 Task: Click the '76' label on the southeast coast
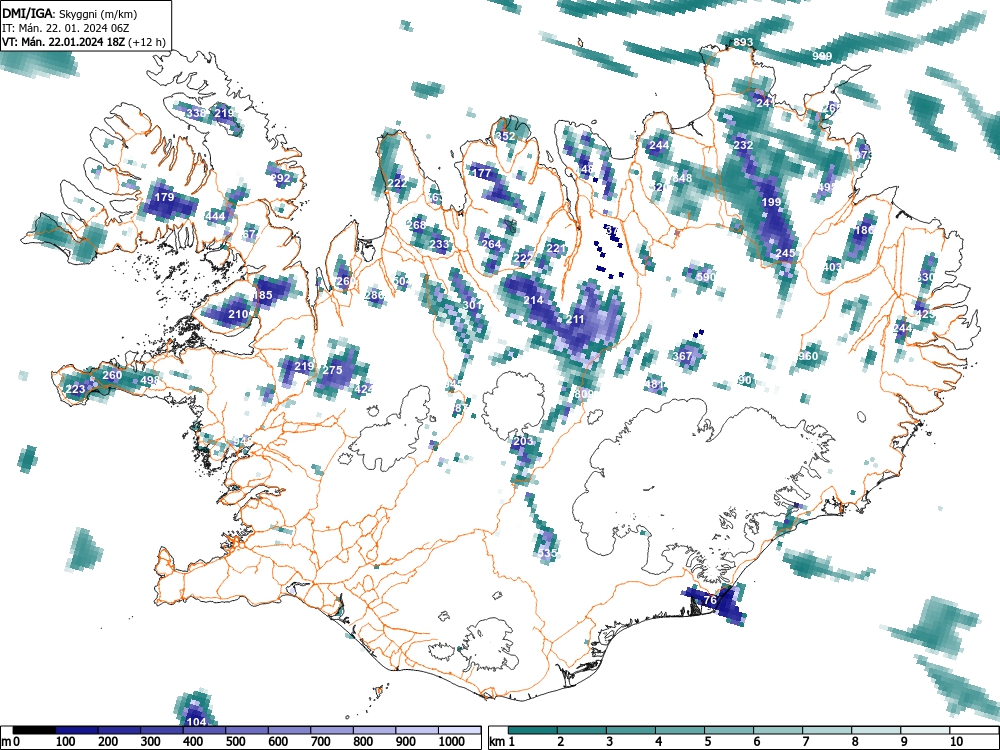pyautogui.click(x=710, y=599)
